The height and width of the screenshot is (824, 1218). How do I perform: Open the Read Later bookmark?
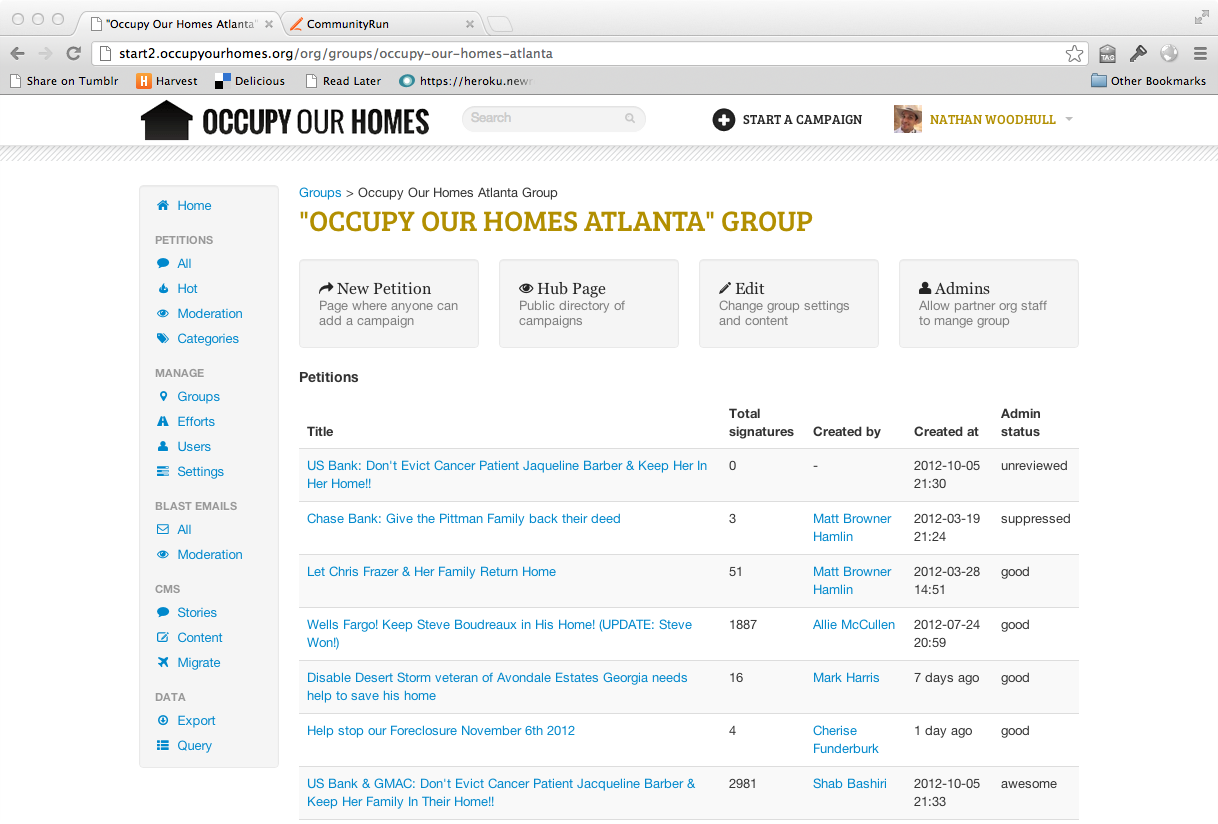(x=343, y=81)
